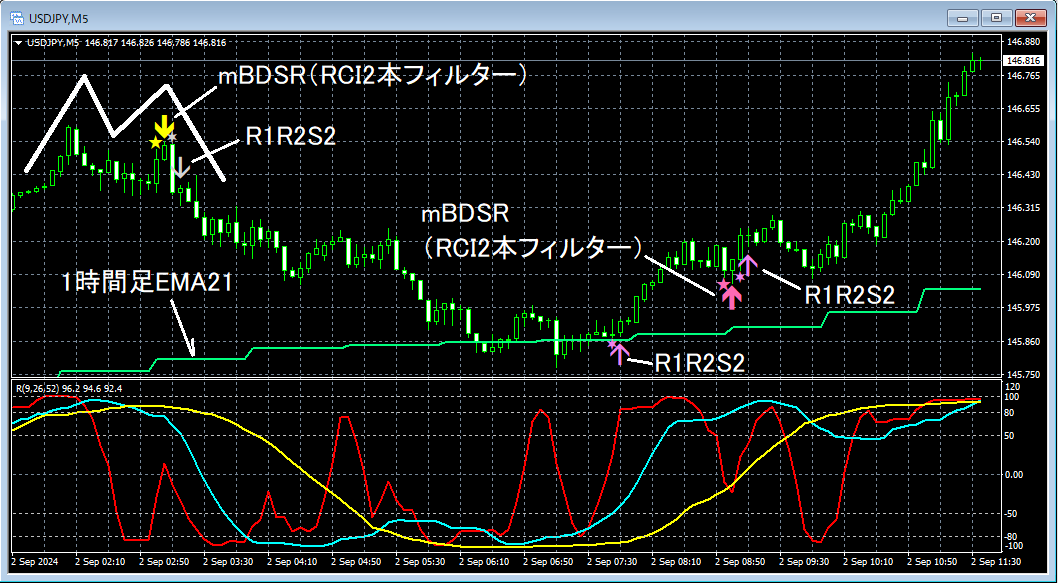Click price scale value 146.540
The image size is (1059, 583).
(x=1022, y=142)
